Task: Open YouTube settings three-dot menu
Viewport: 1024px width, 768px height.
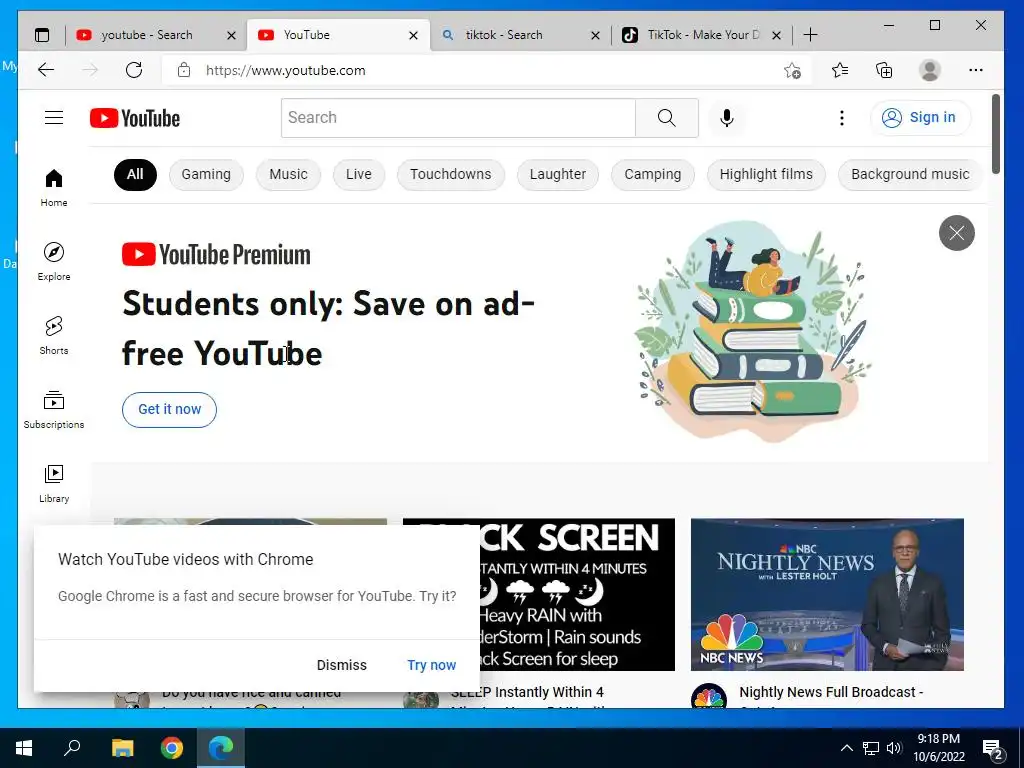Action: [x=841, y=118]
